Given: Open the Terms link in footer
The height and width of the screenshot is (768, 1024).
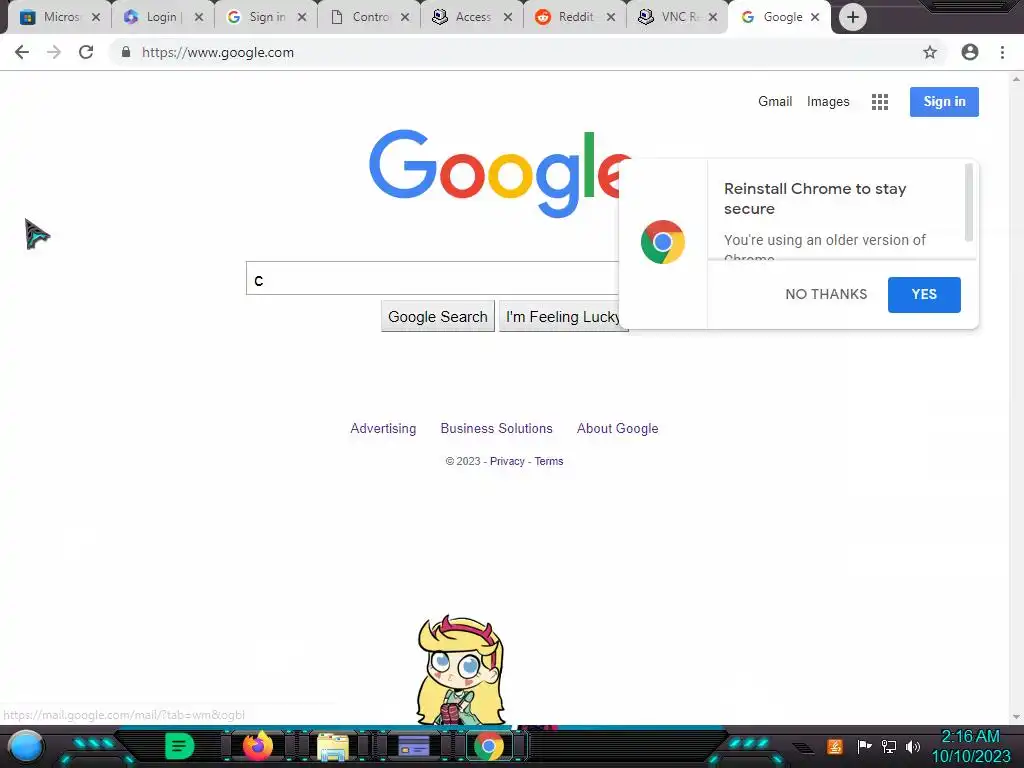Looking at the screenshot, I should pyautogui.click(x=549, y=461).
